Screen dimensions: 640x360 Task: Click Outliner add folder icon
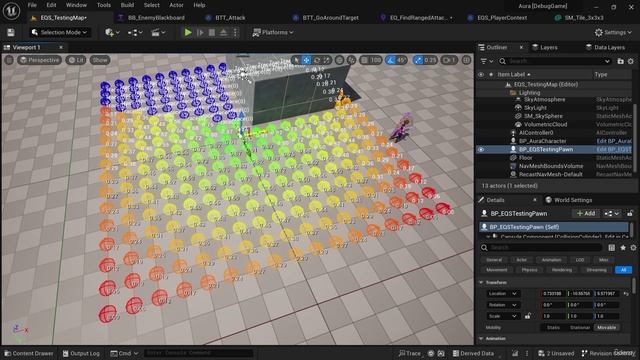click(620, 61)
